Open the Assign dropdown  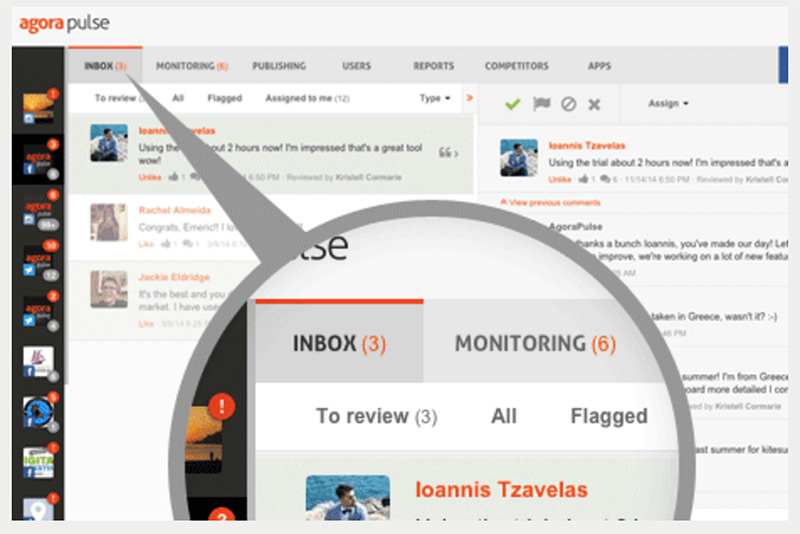[668, 104]
